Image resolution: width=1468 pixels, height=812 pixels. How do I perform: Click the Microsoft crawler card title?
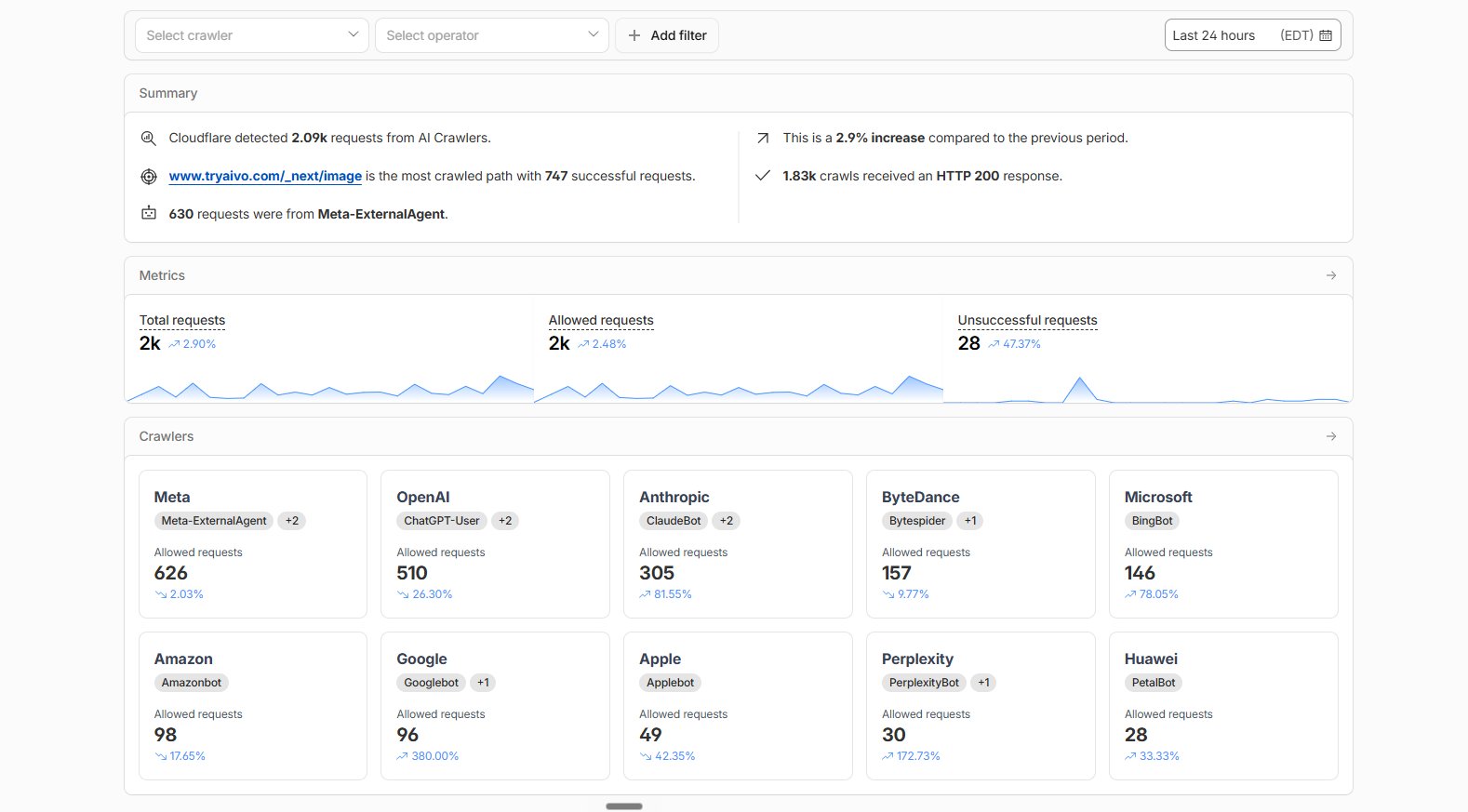pyautogui.click(x=1158, y=497)
